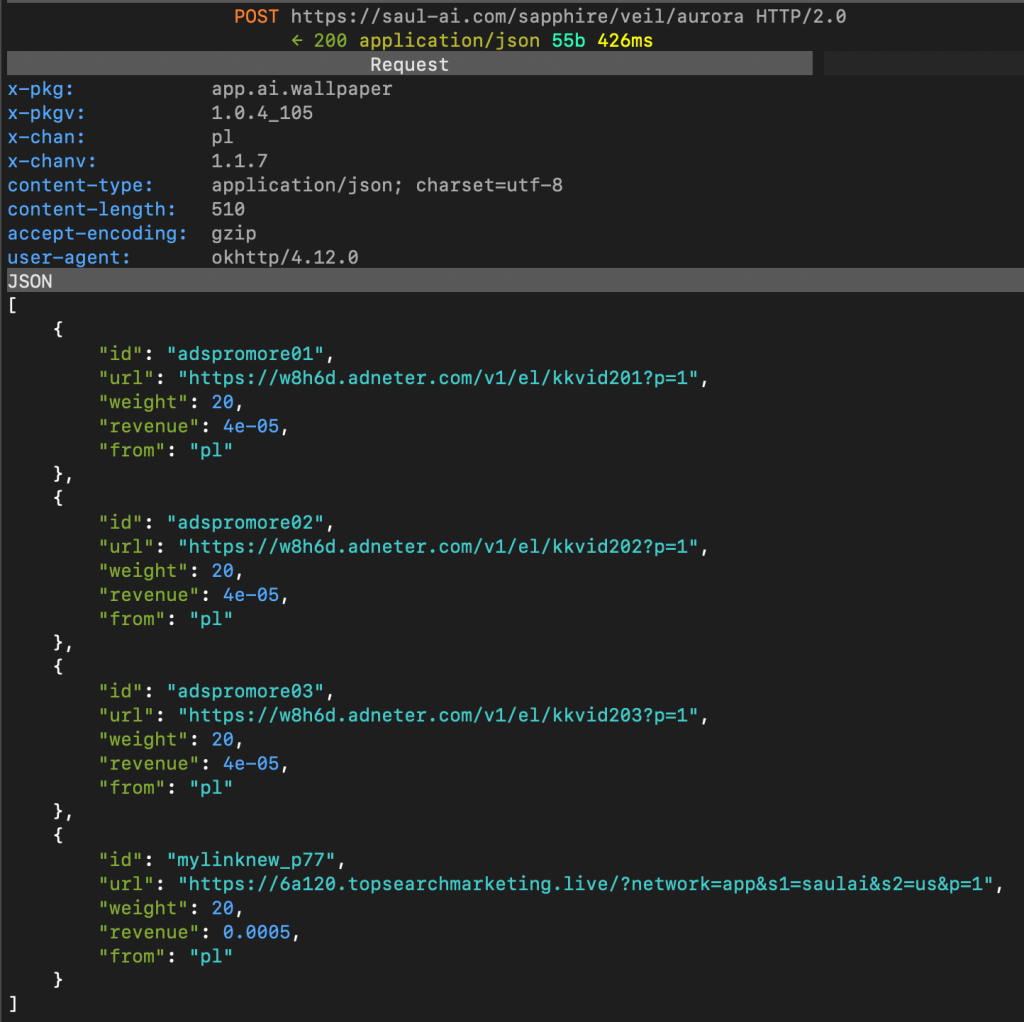Click the 426ms response time
Viewport: 1024px width, 1022px height.
(626, 41)
